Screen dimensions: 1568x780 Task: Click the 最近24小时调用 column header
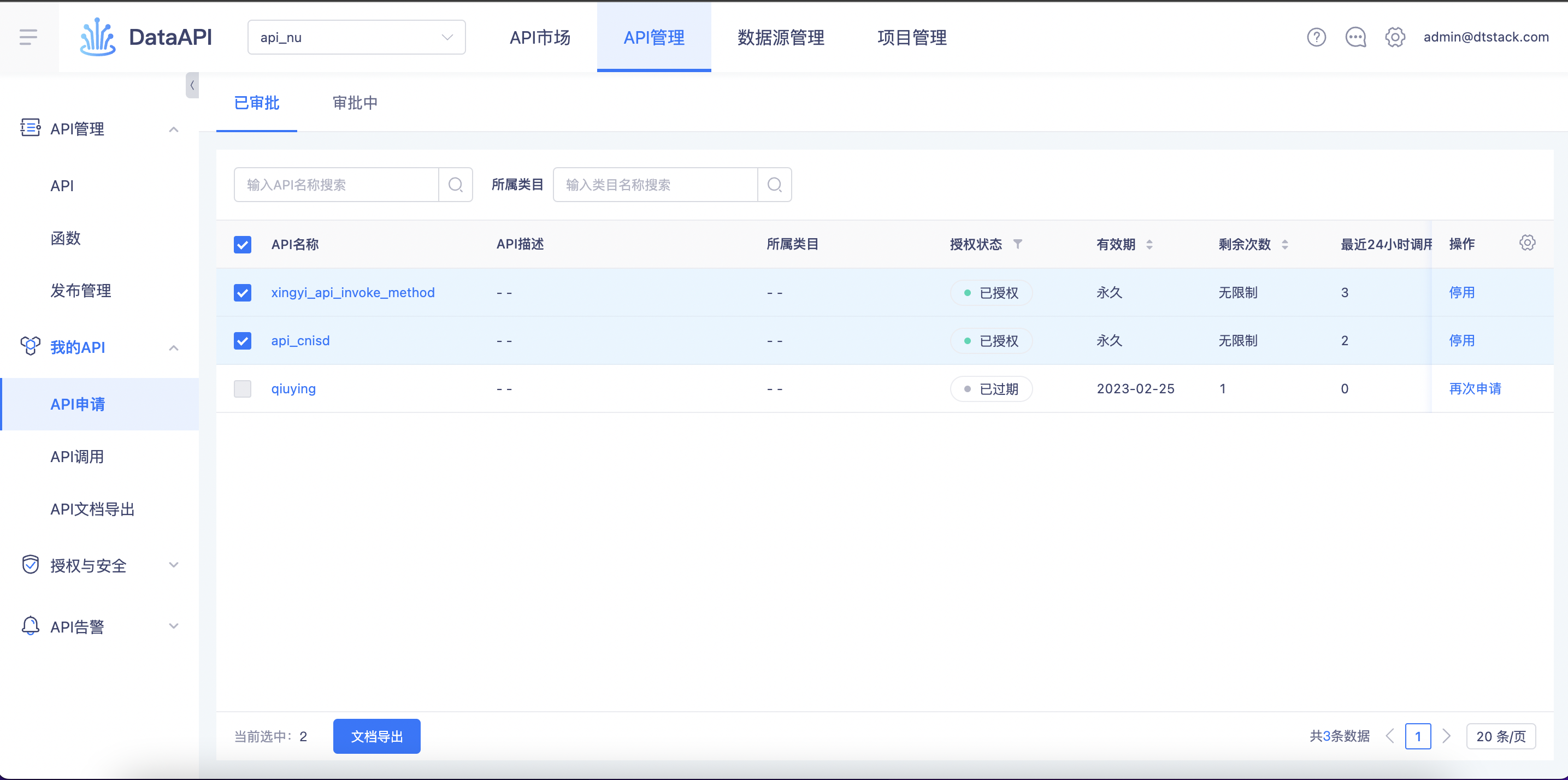[1386, 245]
